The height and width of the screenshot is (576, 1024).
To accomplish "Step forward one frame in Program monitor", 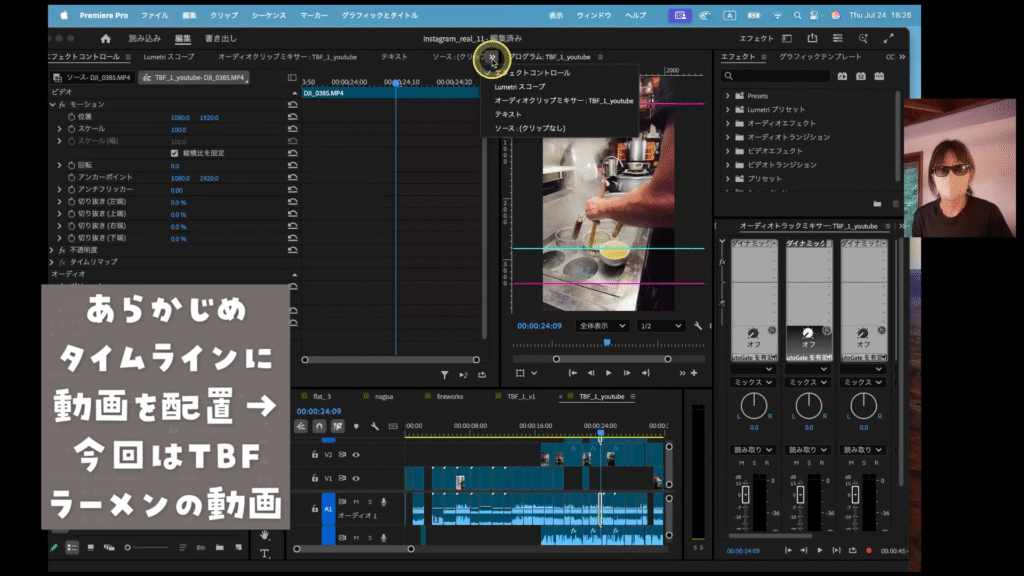I will [x=627, y=373].
